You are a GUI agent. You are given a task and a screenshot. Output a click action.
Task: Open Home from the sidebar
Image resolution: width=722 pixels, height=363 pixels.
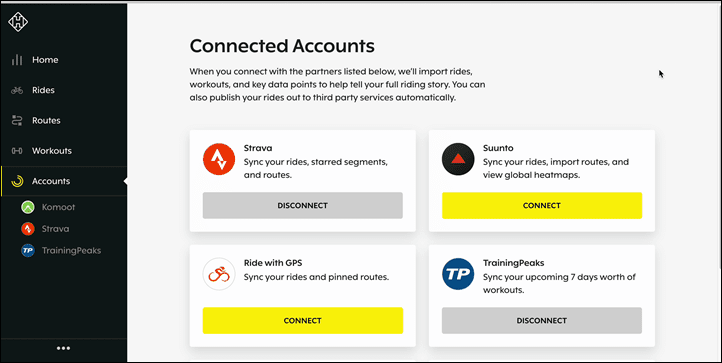click(x=63, y=60)
